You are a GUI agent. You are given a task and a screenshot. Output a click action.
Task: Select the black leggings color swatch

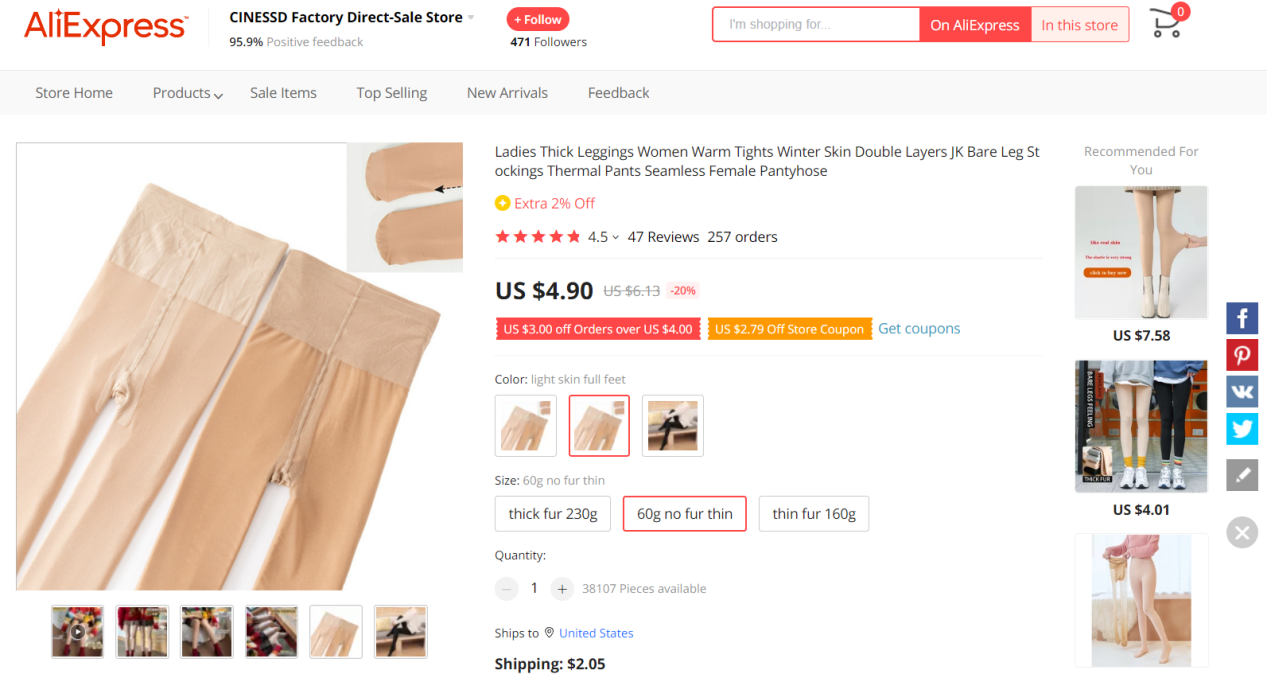point(672,426)
